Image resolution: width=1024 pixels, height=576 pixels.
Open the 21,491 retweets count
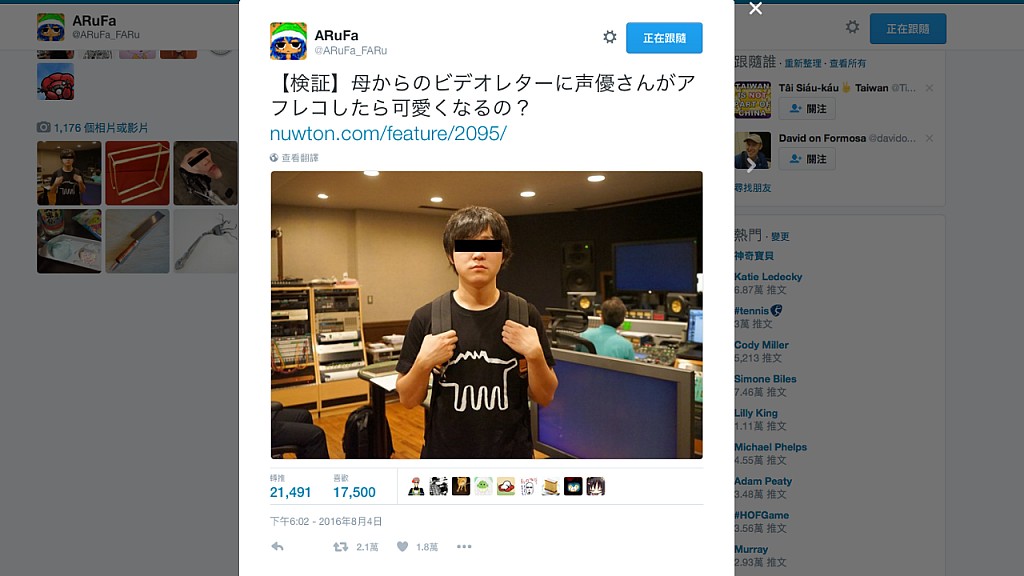(291, 492)
